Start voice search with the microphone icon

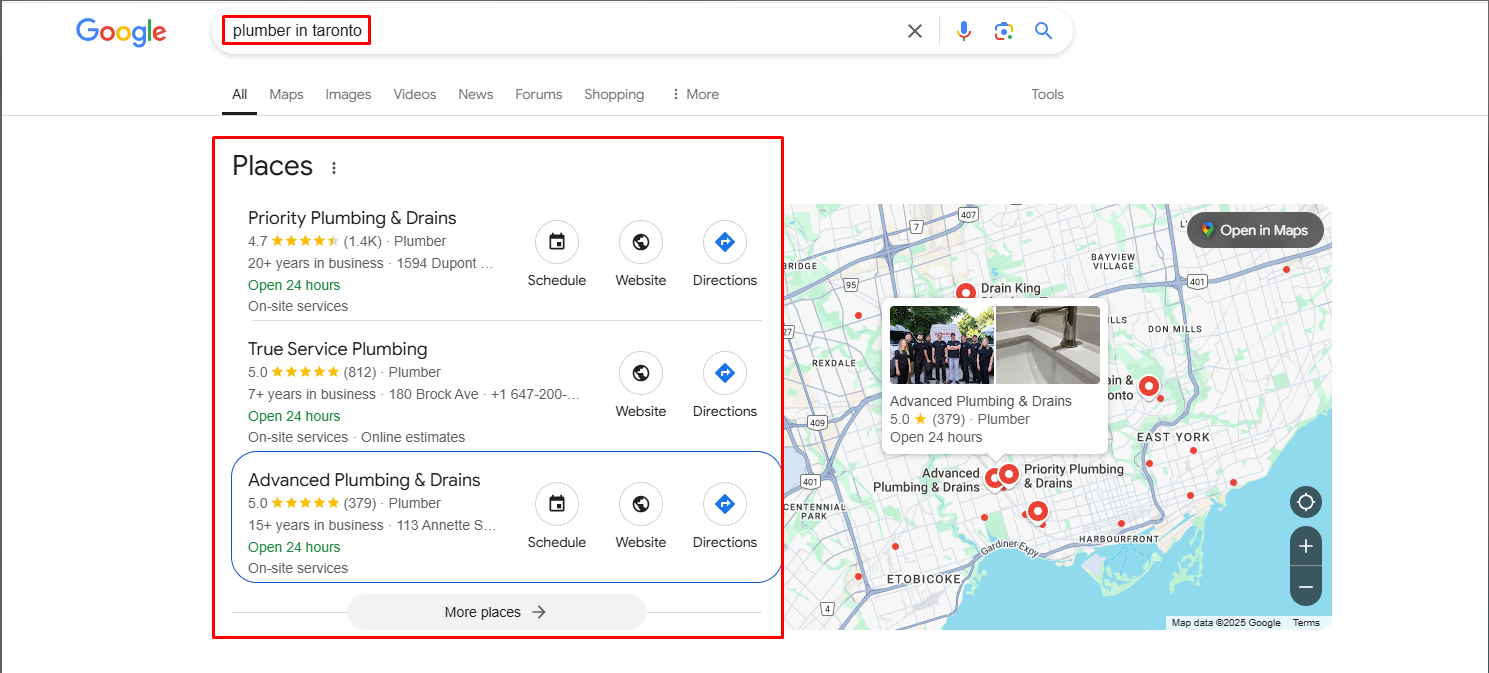tap(963, 31)
